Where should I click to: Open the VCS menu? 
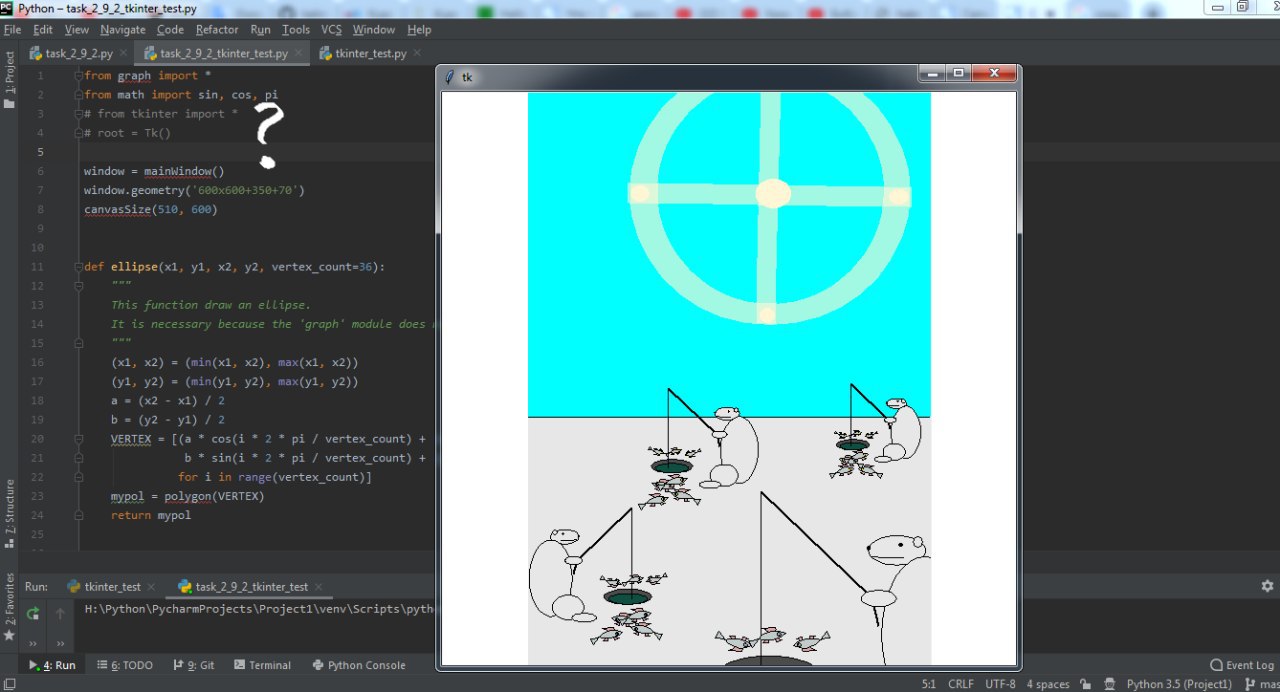point(331,30)
